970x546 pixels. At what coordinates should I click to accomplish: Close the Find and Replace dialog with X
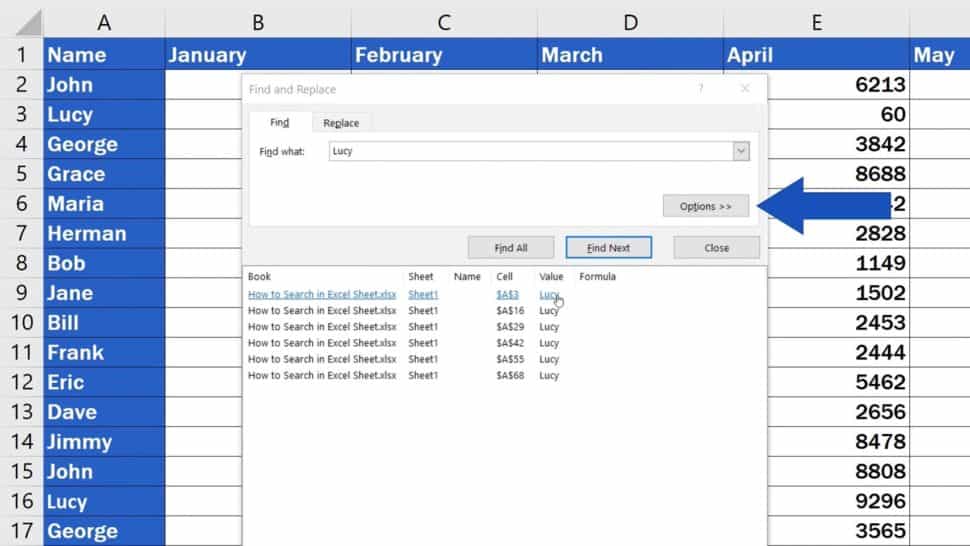click(x=744, y=89)
